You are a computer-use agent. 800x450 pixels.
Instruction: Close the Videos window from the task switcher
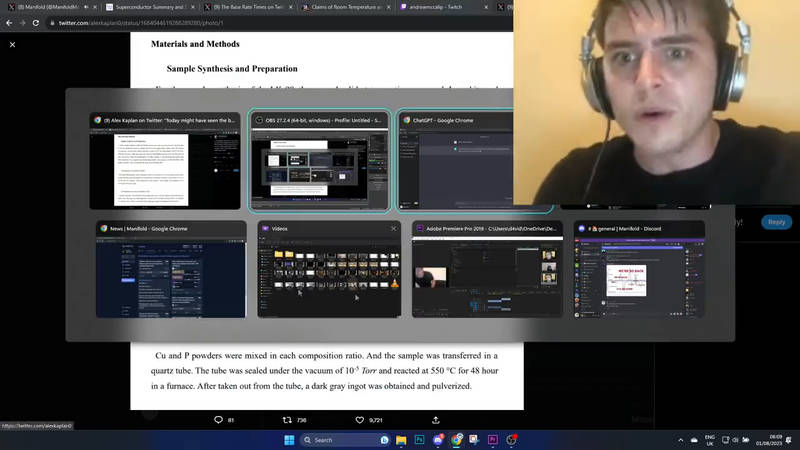tap(393, 229)
